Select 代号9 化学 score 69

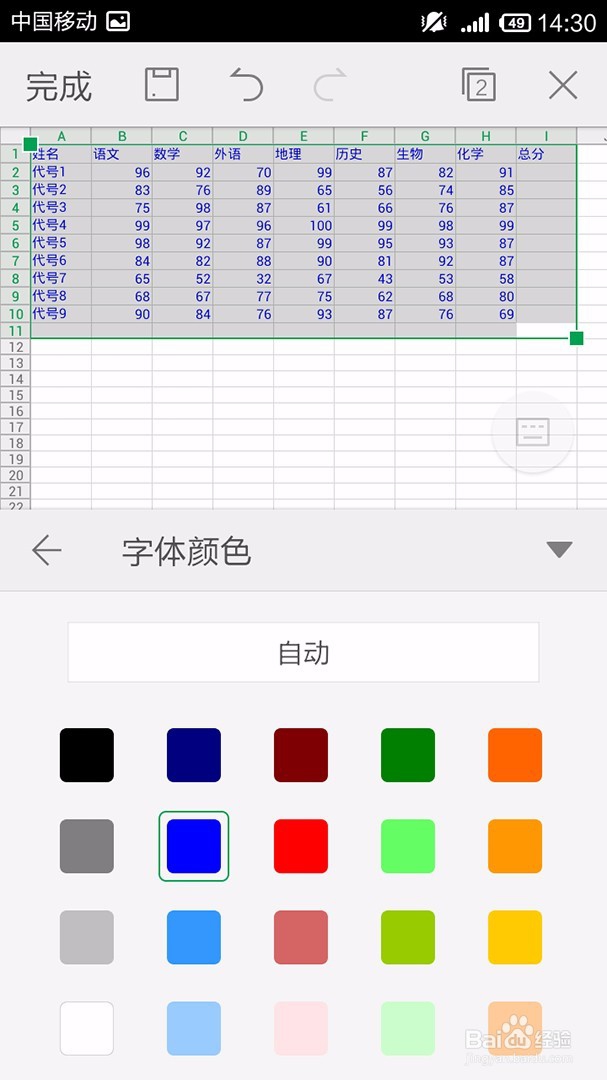click(486, 314)
